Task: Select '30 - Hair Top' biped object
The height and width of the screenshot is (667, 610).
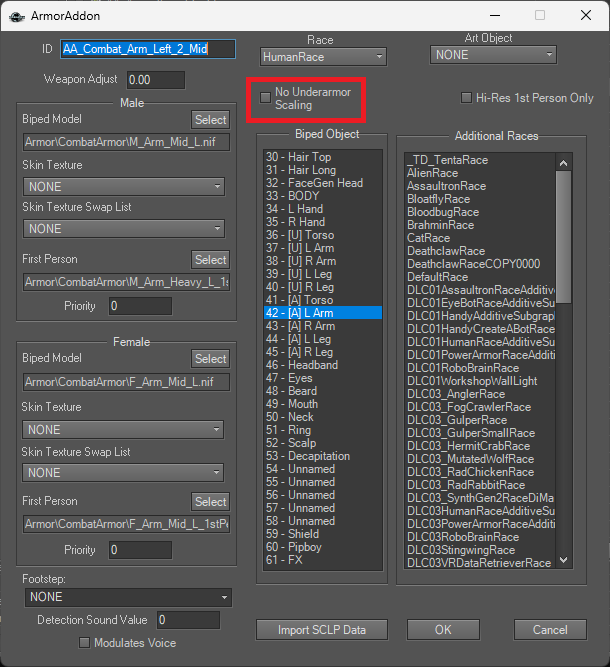Action: point(323,157)
